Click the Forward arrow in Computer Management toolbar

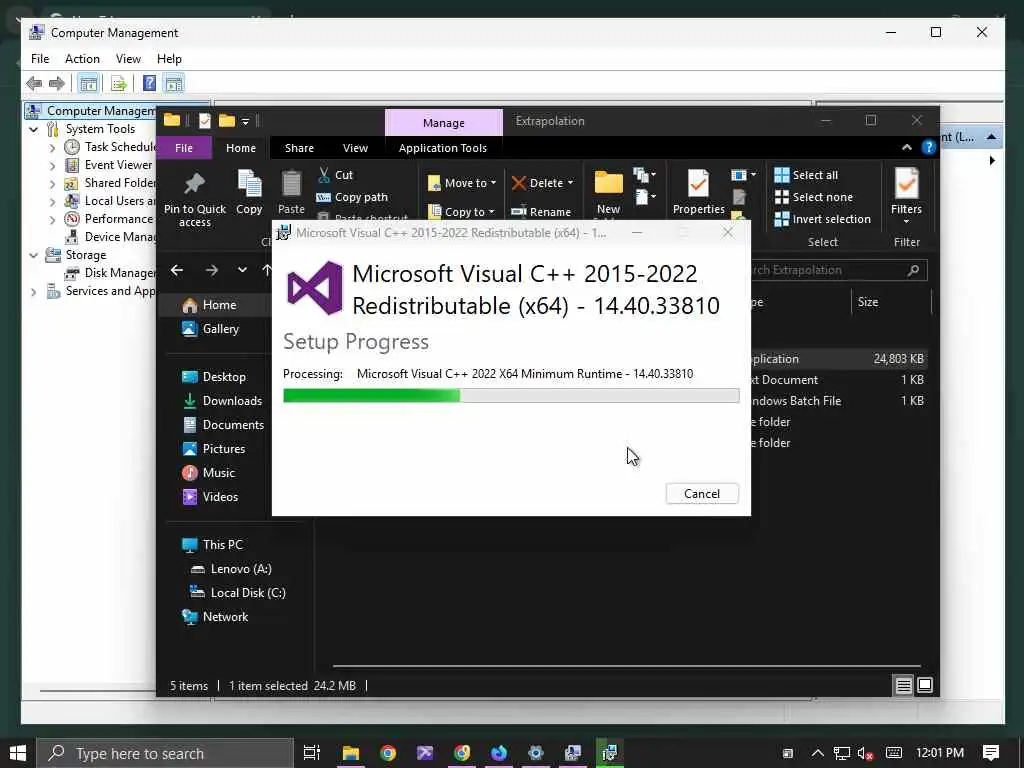[57, 83]
